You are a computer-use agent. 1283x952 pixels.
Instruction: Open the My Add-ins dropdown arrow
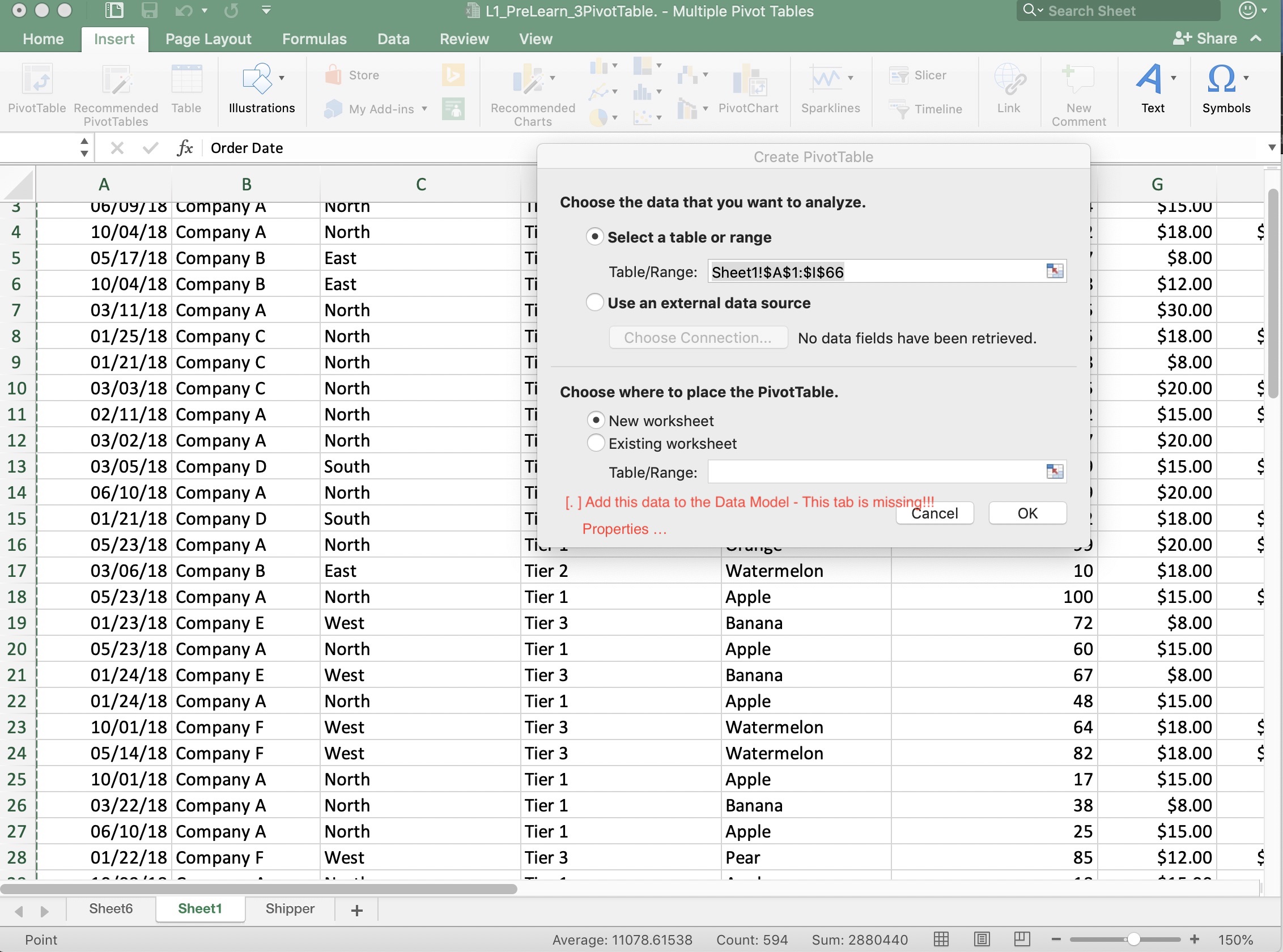point(424,108)
